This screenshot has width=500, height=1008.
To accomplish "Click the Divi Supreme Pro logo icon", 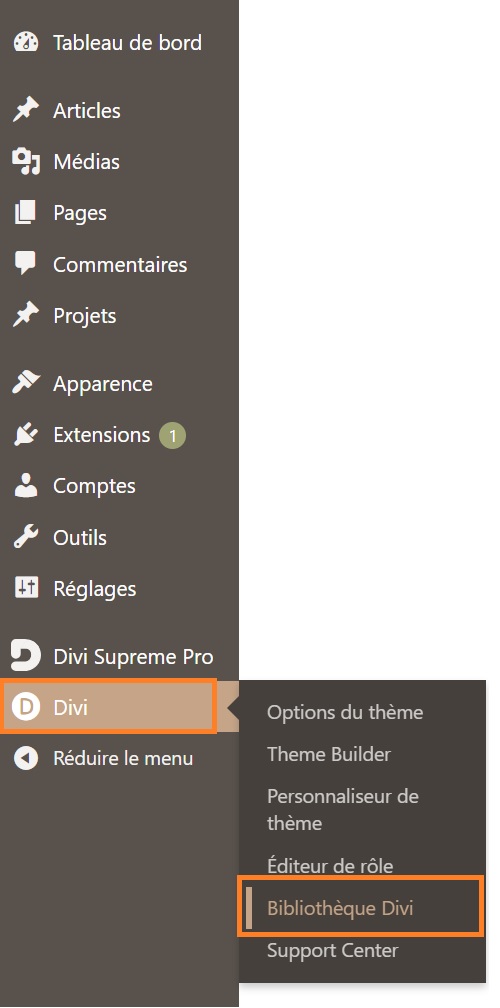I will tap(26, 656).
